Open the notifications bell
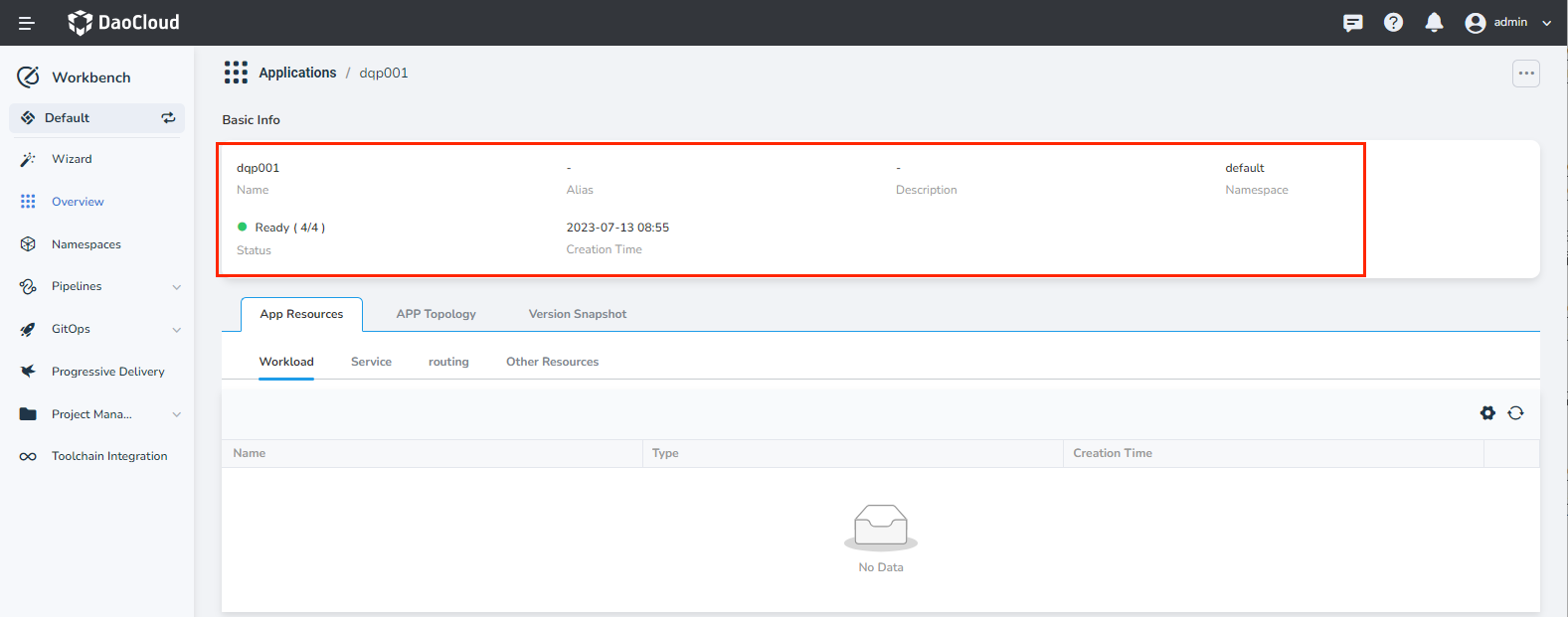 pyautogui.click(x=1434, y=23)
